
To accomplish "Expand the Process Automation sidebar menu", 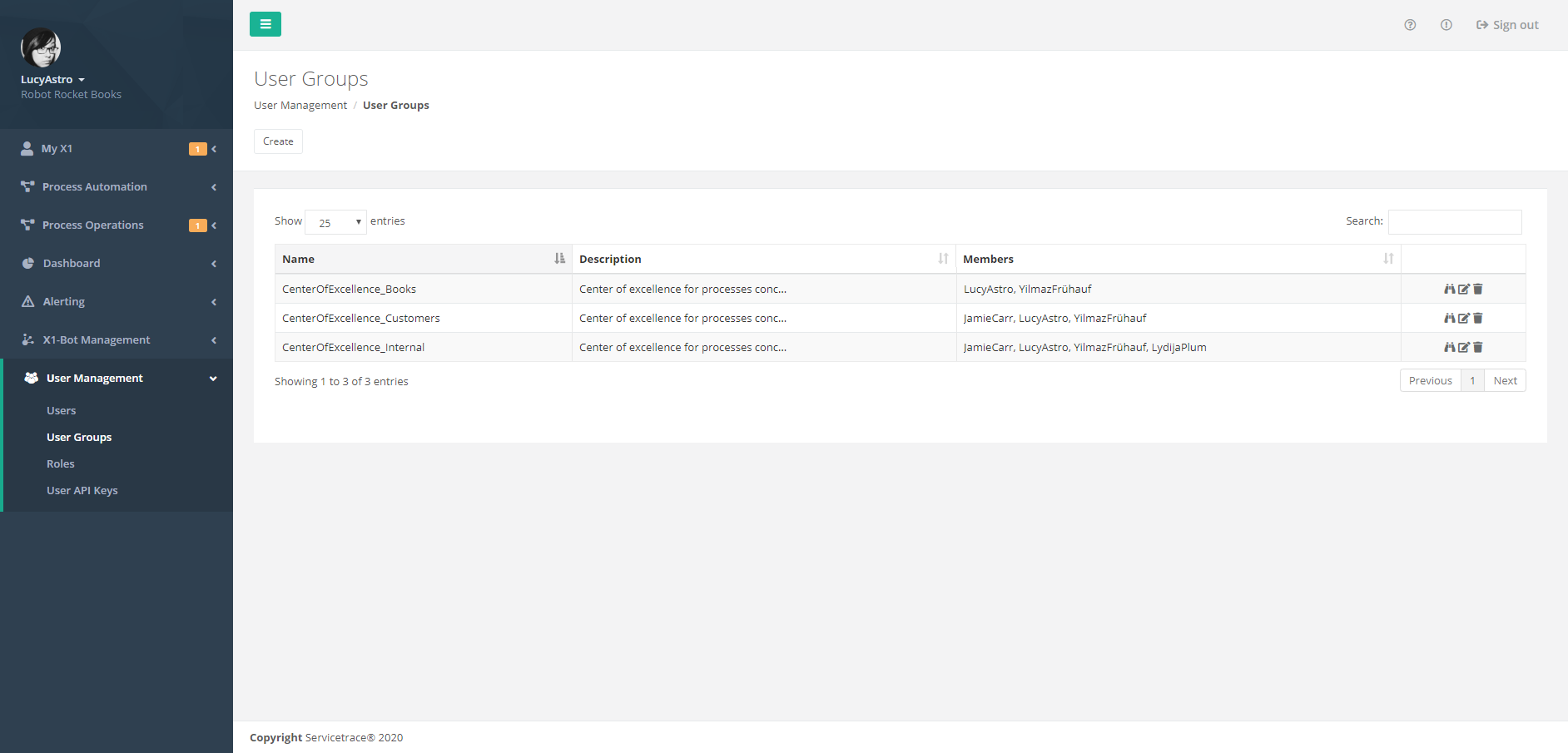I will tap(117, 187).
